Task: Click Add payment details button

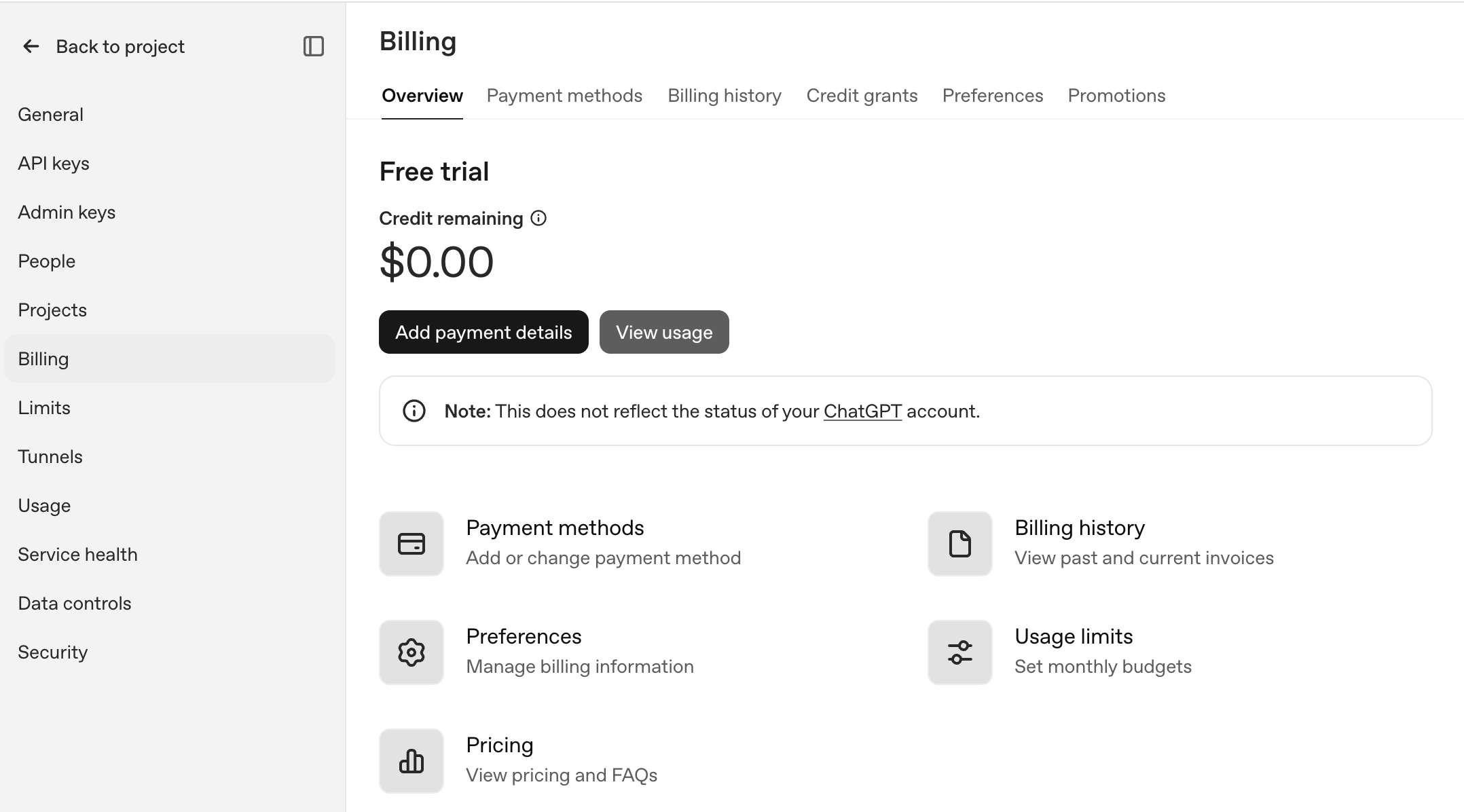Action: coord(483,332)
